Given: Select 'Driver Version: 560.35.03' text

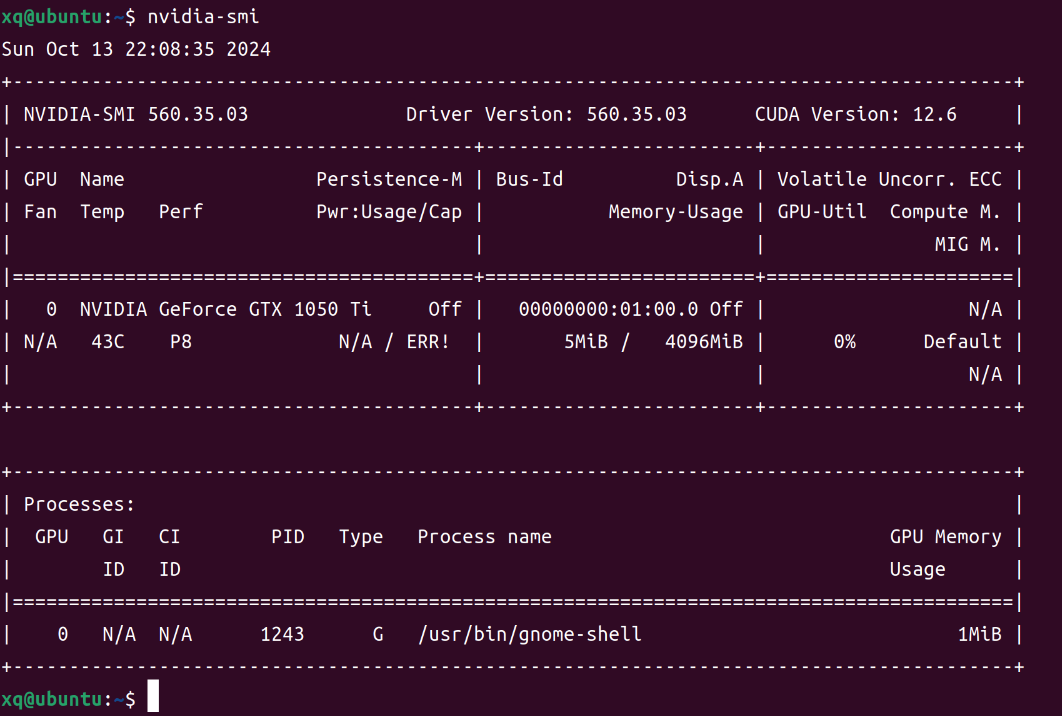Looking at the screenshot, I should click(546, 114).
